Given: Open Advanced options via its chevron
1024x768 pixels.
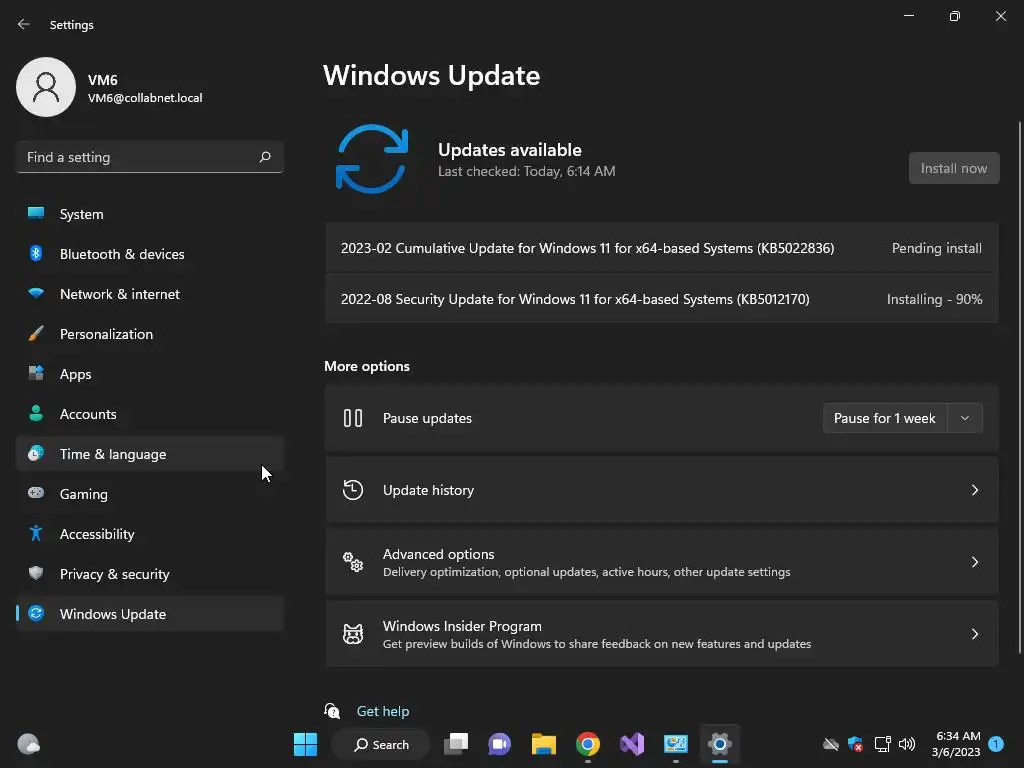Looking at the screenshot, I should [974, 562].
